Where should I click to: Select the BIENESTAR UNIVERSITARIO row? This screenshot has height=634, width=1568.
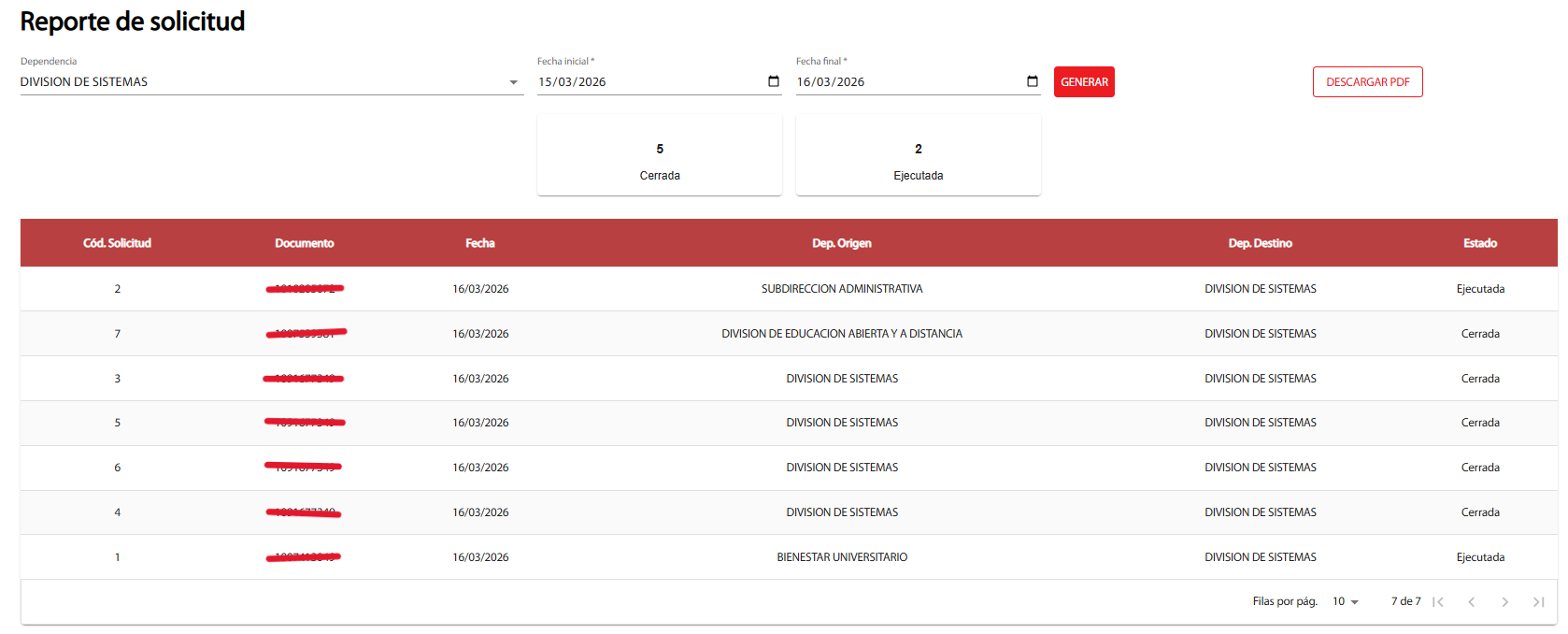[x=841, y=557]
